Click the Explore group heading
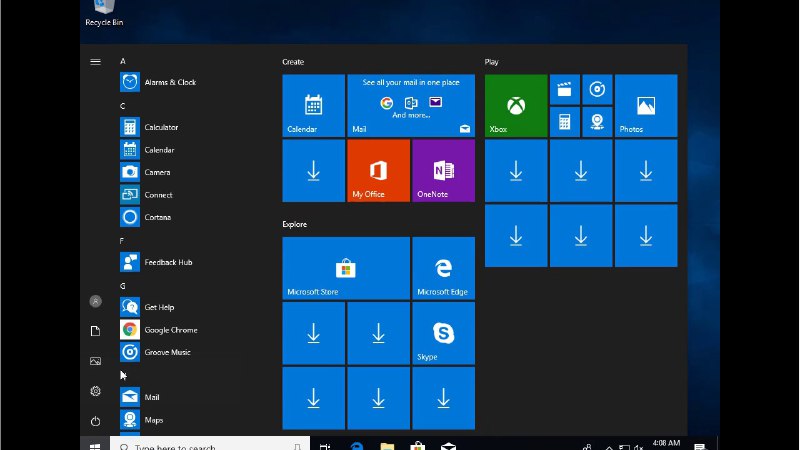 pos(294,224)
